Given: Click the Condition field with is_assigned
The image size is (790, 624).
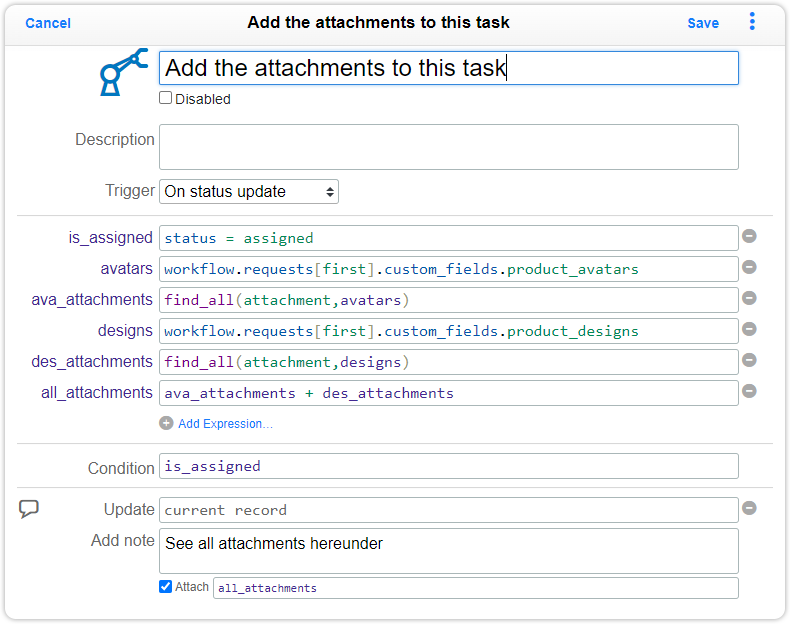Looking at the screenshot, I should pyautogui.click(x=449, y=466).
